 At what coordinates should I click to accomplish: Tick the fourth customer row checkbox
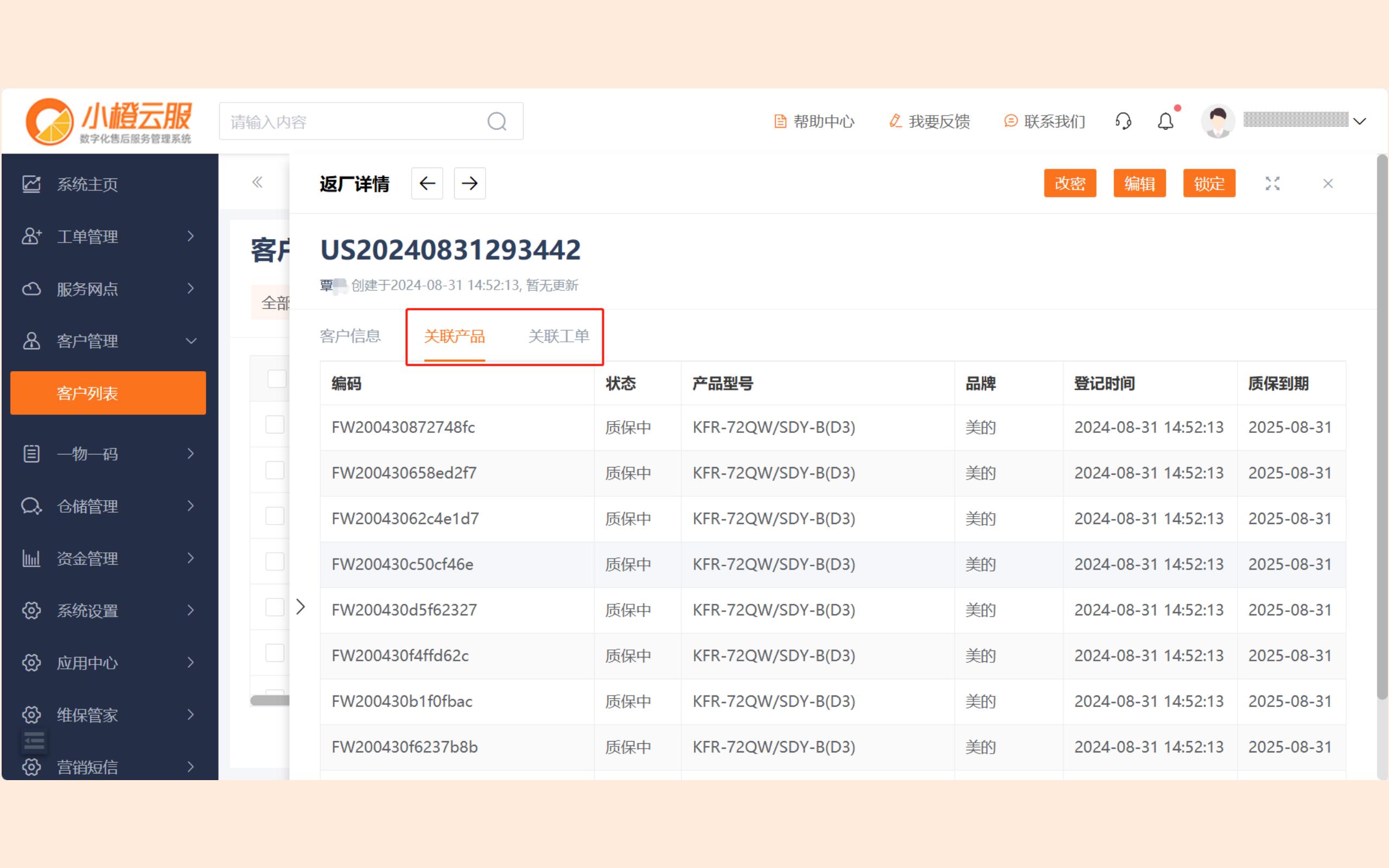click(x=275, y=561)
